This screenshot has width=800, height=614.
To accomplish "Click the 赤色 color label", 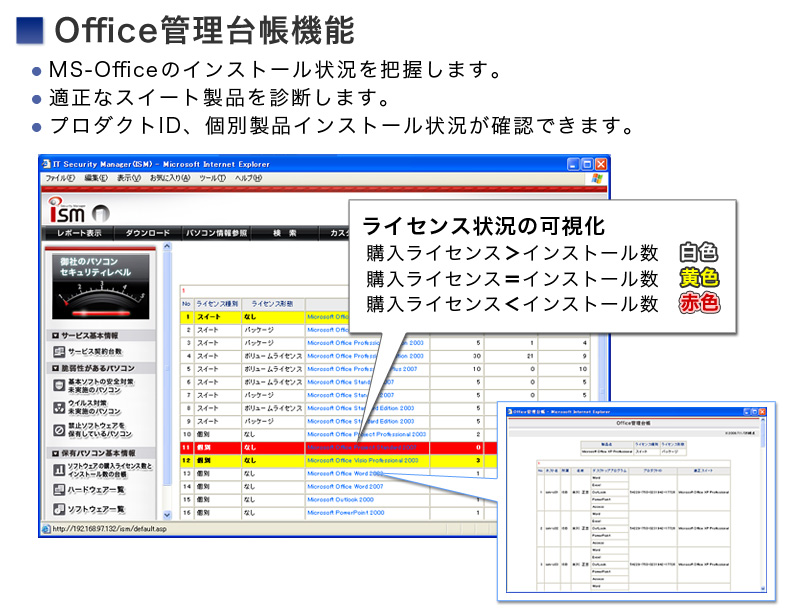I will [x=698, y=303].
